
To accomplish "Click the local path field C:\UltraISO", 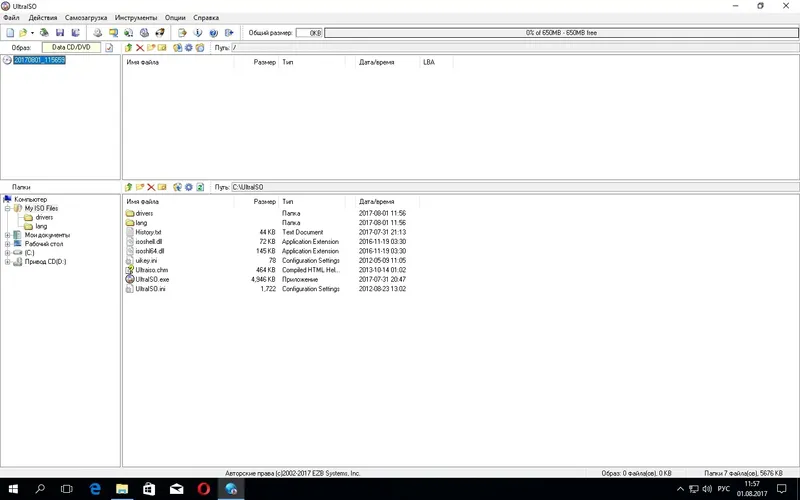I will (515, 187).
